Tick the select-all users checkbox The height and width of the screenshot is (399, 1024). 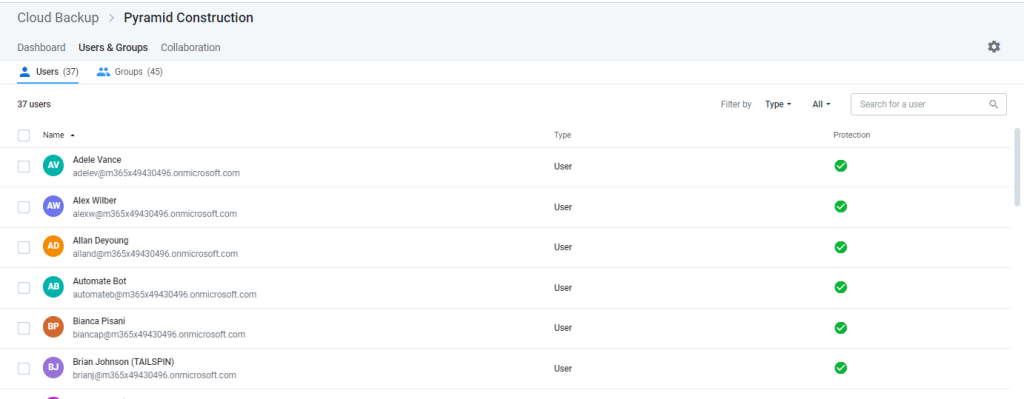coord(24,135)
